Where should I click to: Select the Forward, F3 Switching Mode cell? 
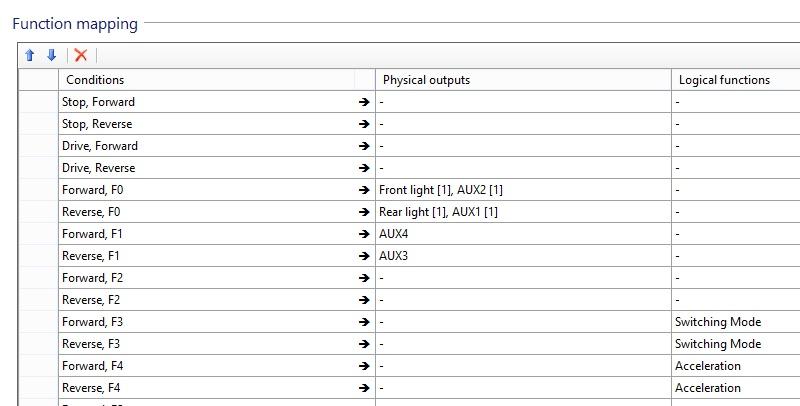[735, 322]
